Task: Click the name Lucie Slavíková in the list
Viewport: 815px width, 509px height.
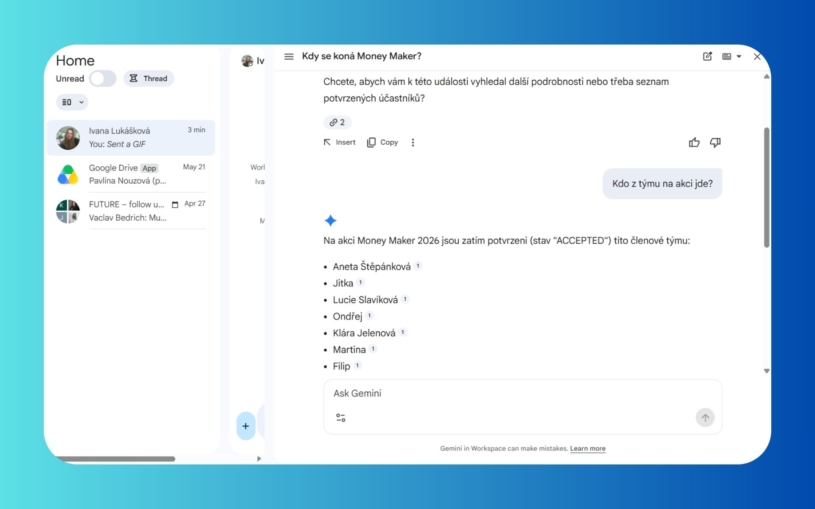Action: coord(365,299)
